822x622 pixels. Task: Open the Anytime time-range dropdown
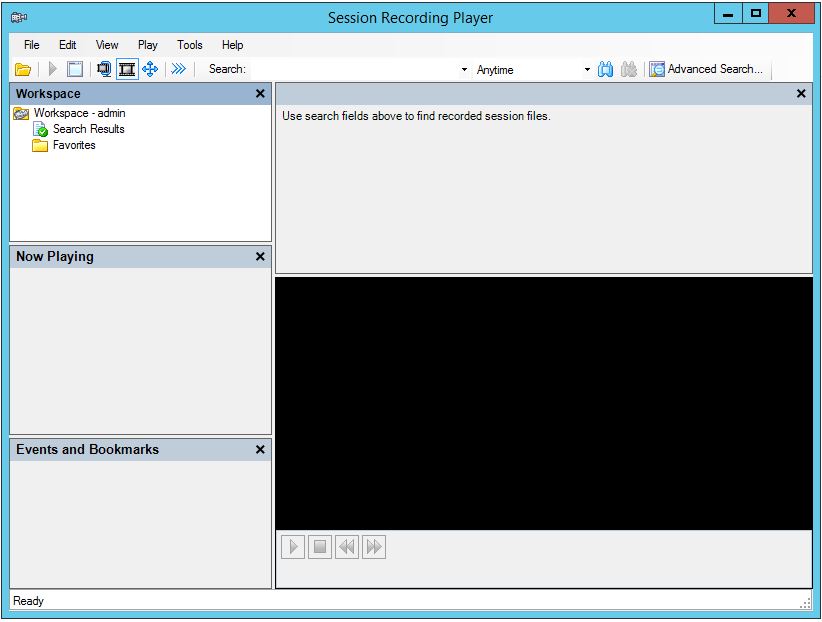pyautogui.click(x=585, y=69)
